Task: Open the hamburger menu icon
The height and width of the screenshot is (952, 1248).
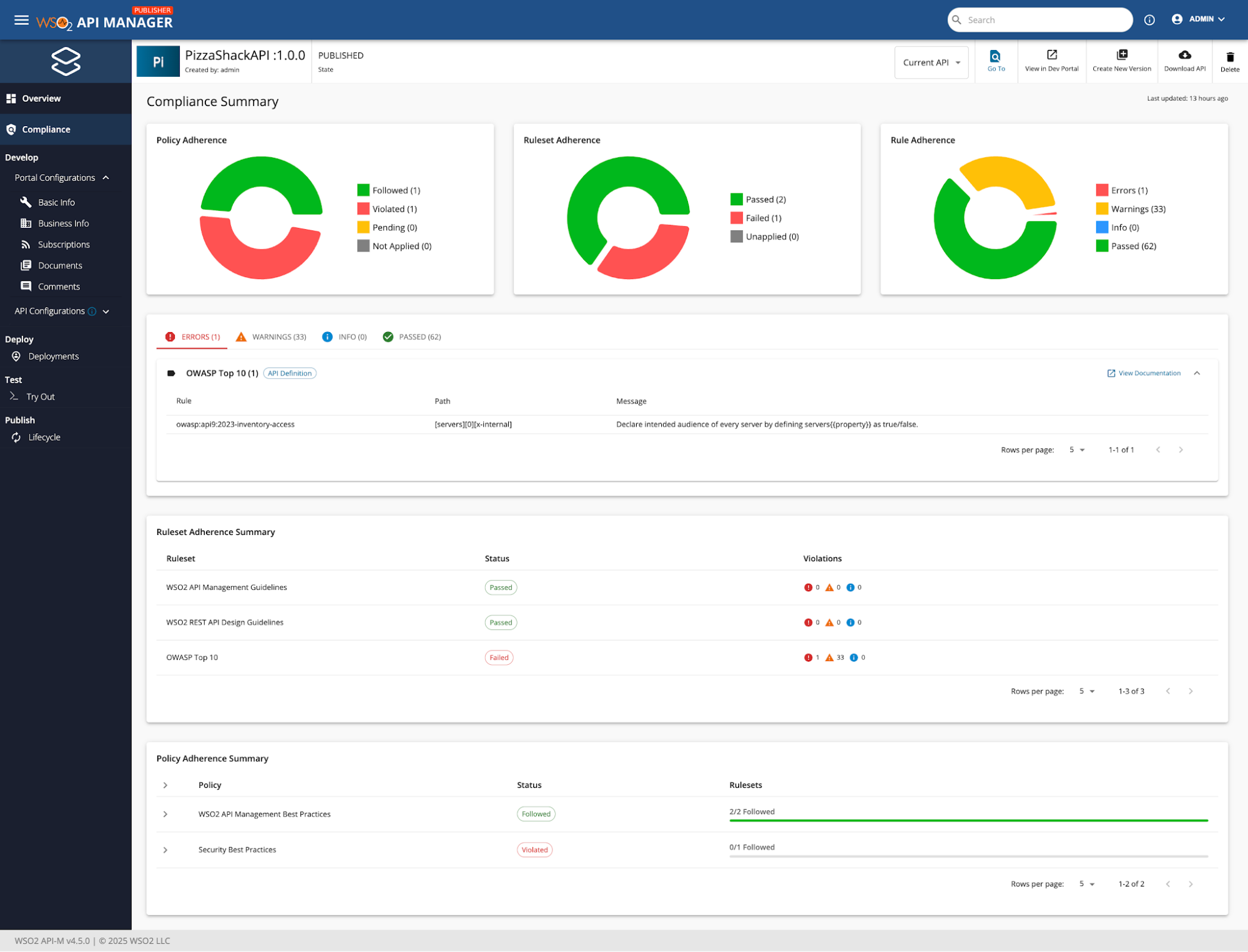Action: pos(21,20)
